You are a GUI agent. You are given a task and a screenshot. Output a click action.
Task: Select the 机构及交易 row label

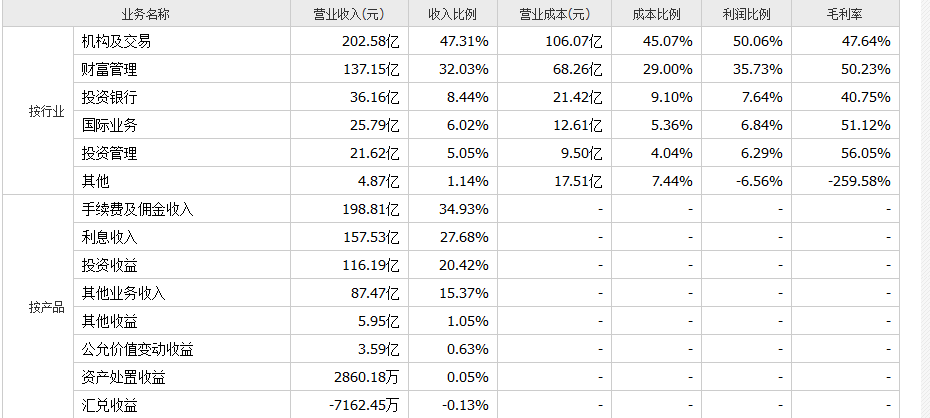point(116,41)
